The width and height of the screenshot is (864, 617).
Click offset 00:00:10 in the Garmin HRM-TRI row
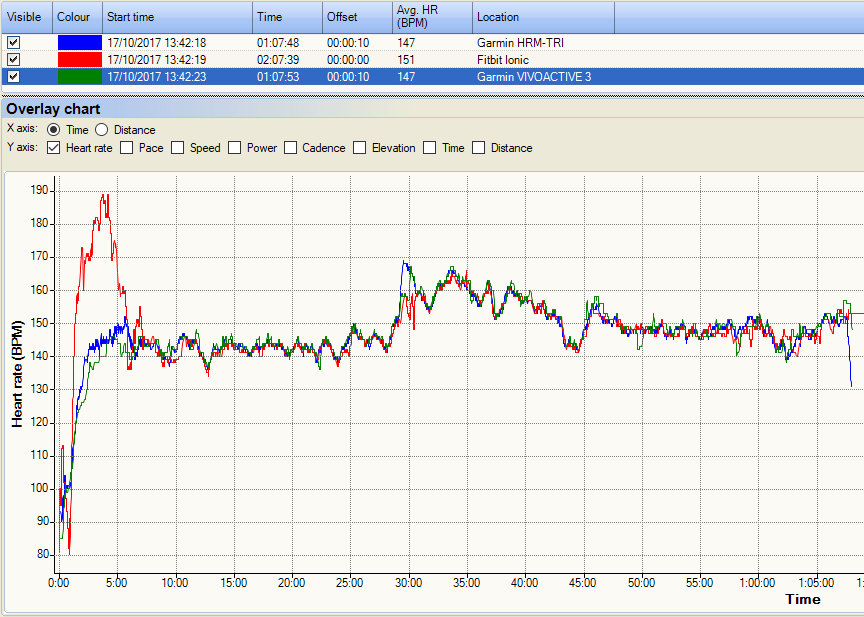click(x=348, y=42)
